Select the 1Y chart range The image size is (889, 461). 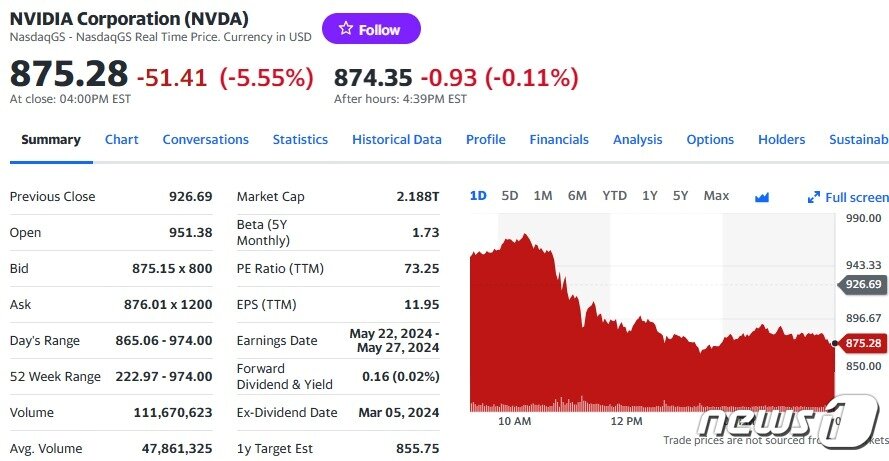click(x=650, y=196)
